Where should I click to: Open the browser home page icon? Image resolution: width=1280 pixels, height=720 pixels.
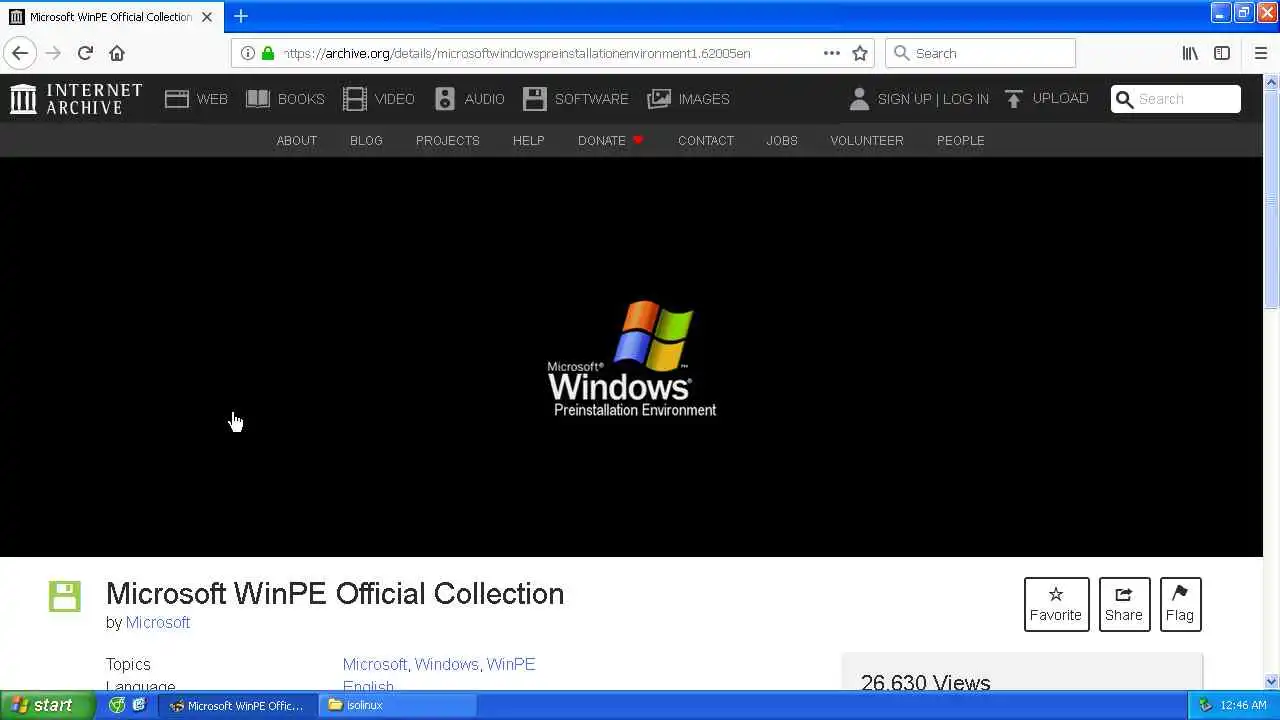(x=117, y=53)
